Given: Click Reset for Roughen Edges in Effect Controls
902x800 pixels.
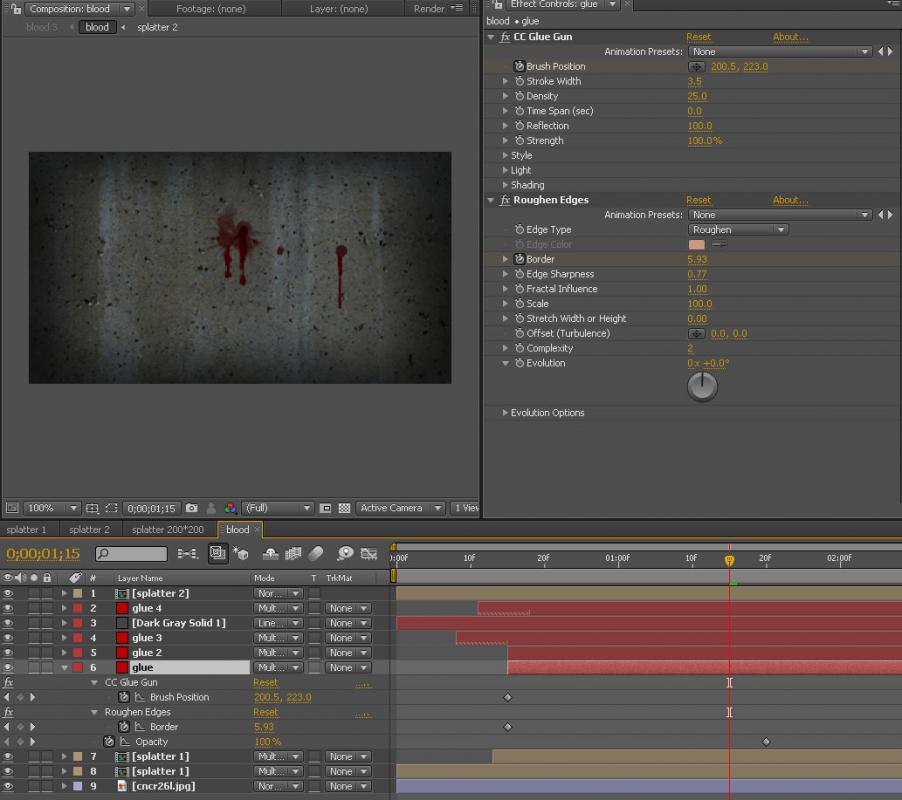Looking at the screenshot, I should pos(698,200).
